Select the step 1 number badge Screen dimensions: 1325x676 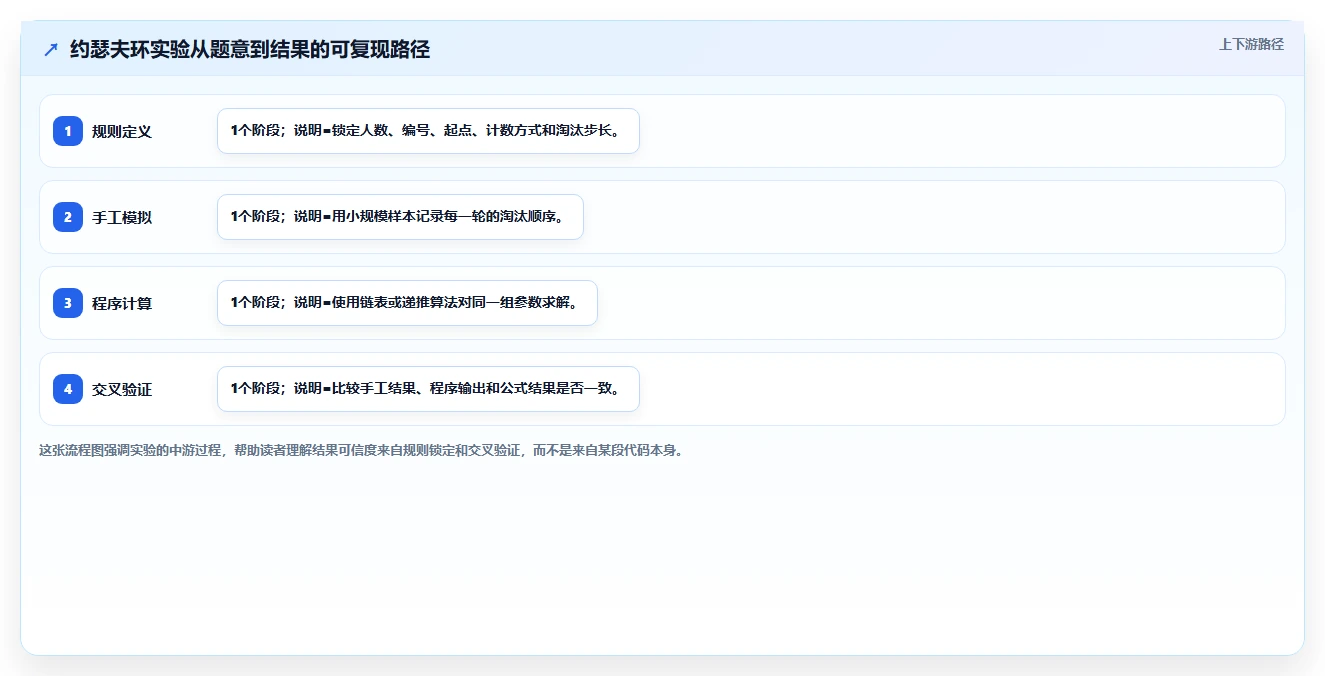68,131
